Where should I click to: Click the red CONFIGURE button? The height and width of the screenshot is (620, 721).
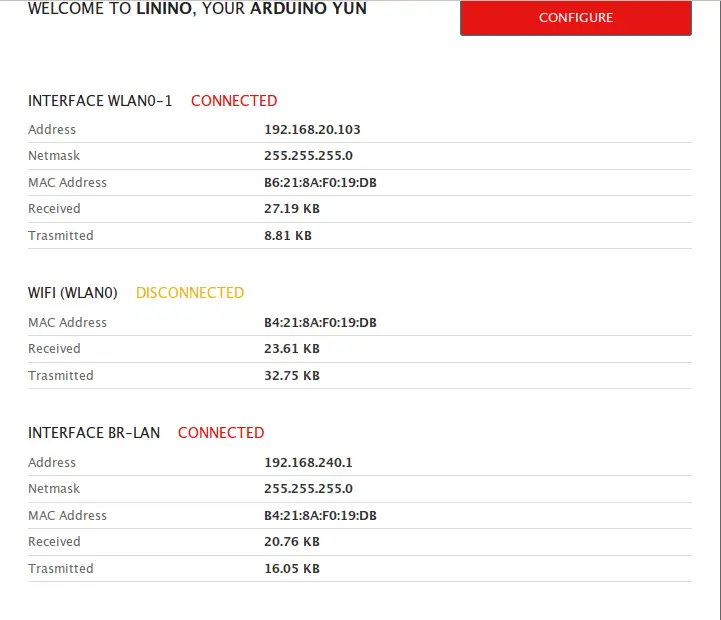coord(576,17)
